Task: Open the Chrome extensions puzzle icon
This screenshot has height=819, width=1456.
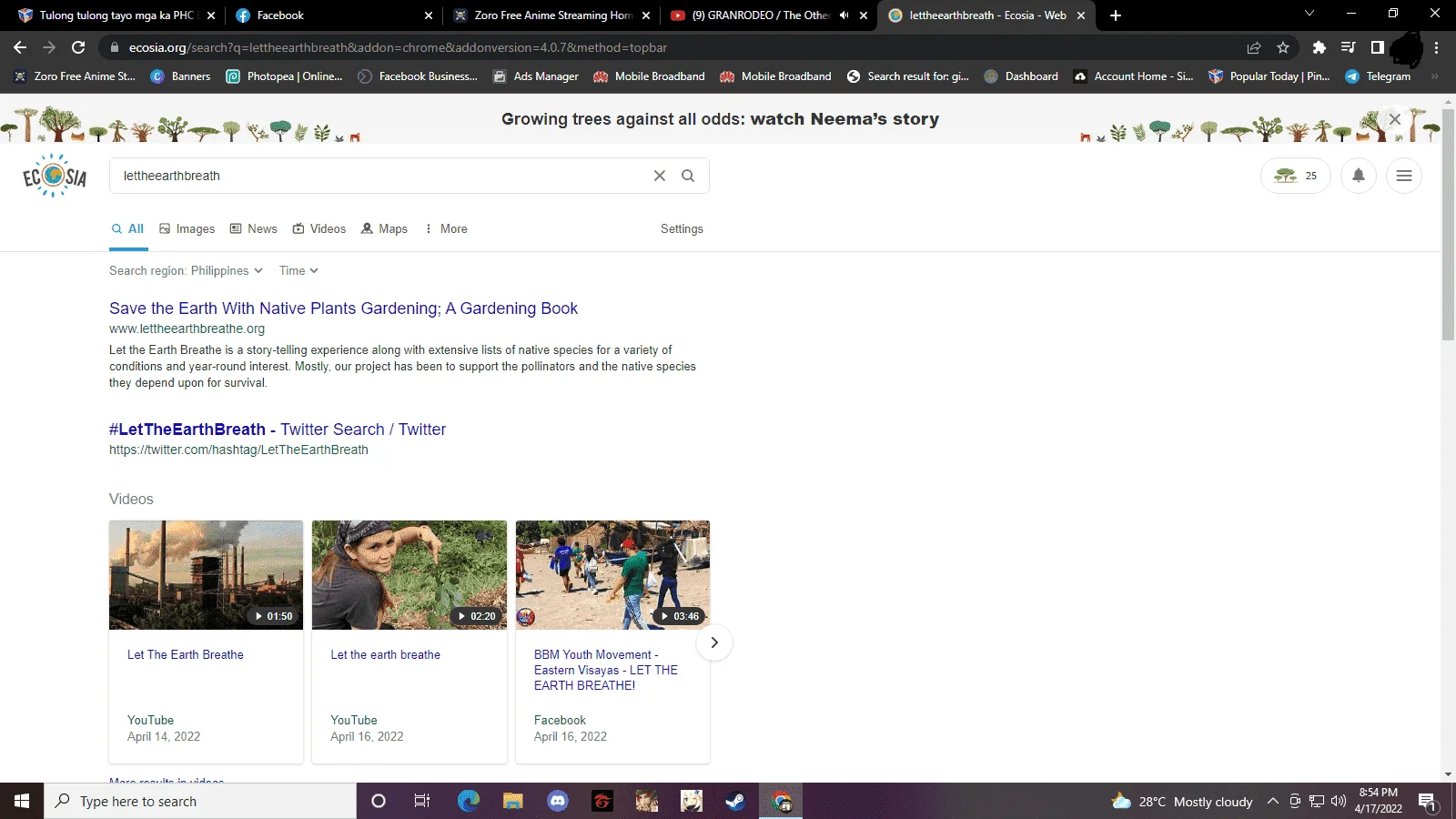Action: pos(1319,47)
